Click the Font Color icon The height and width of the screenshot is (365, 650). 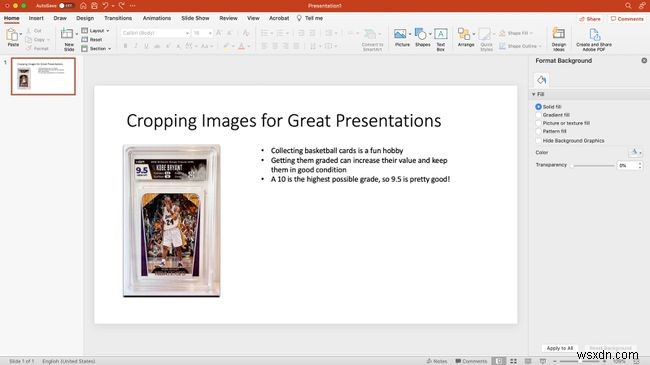(x=241, y=46)
